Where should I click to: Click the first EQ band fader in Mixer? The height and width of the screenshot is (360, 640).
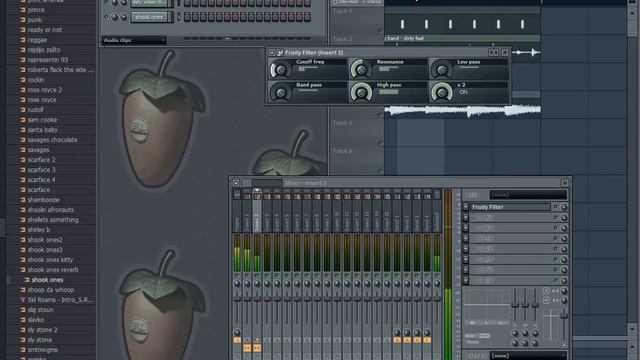515,304
